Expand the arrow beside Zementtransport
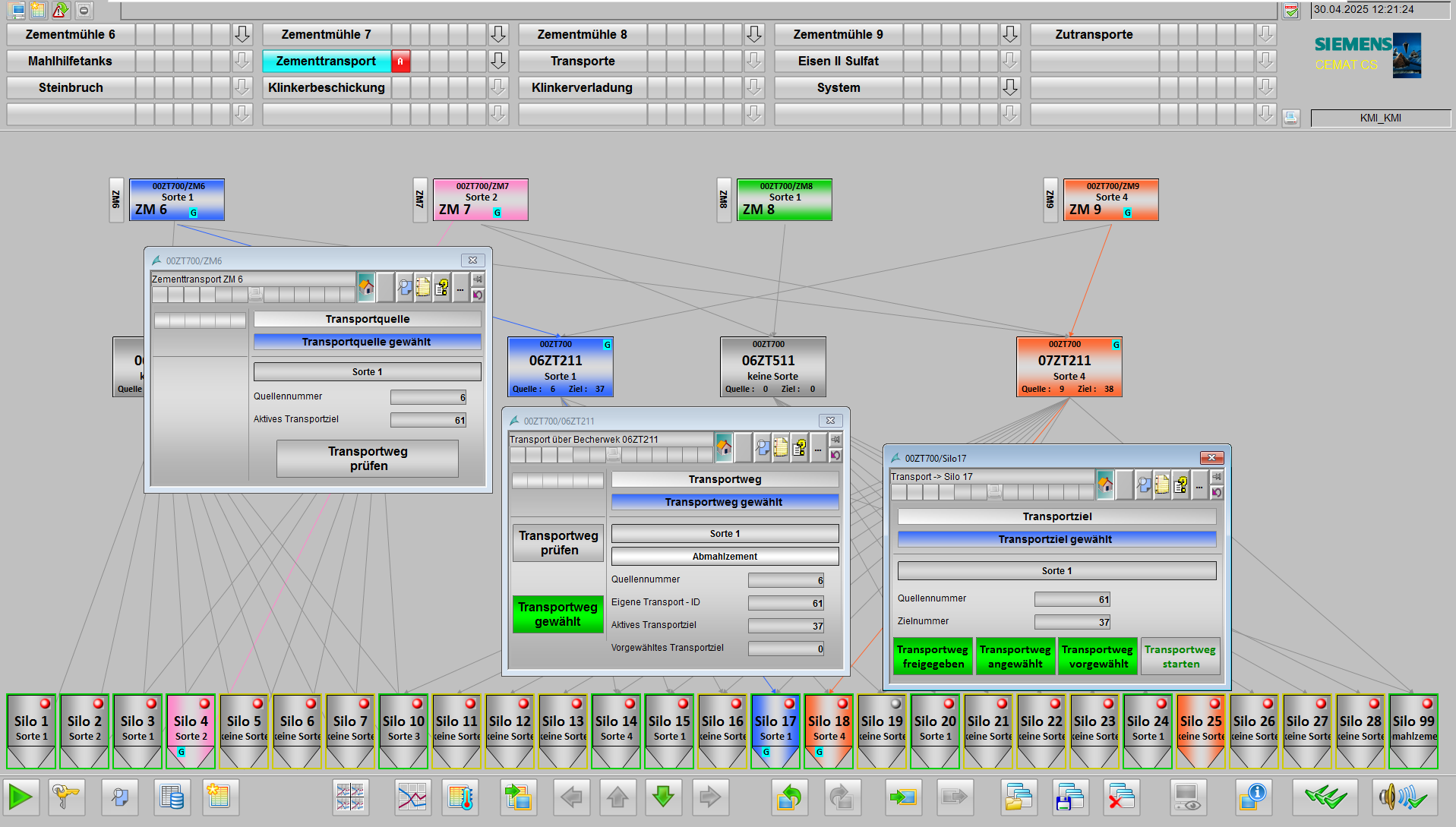Viewport: 1456px width, 827px height. pos(498,61)
